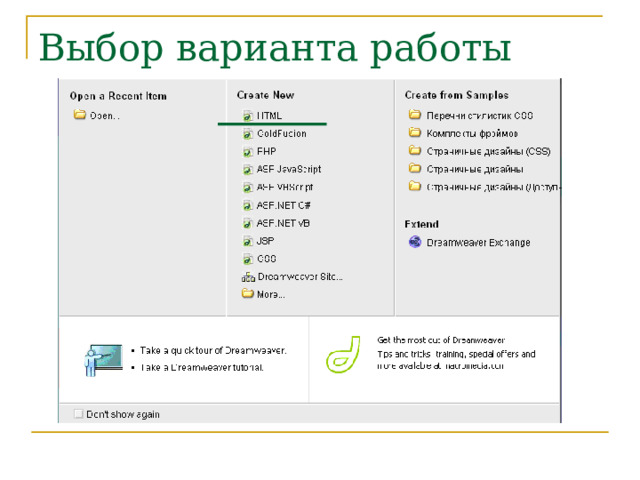Click the Open a Recent Item heading
This screenshot has width=640, height=480.
click(118, 96)
